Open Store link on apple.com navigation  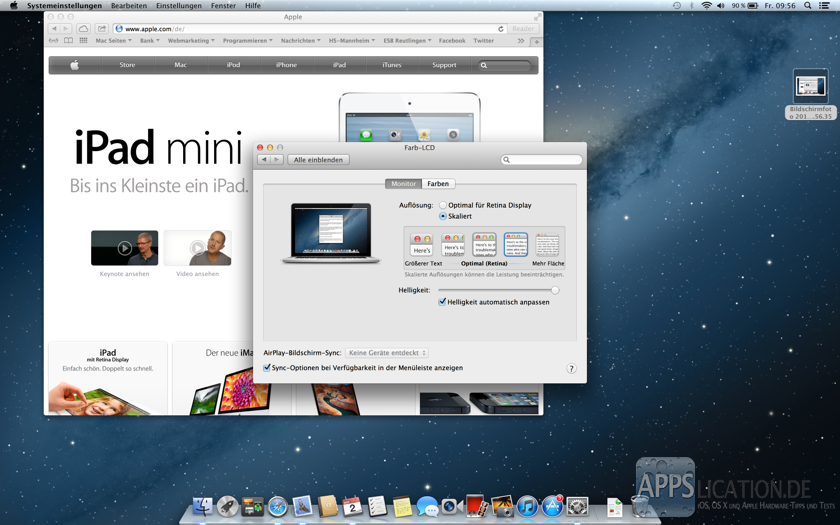coord(128,65)
